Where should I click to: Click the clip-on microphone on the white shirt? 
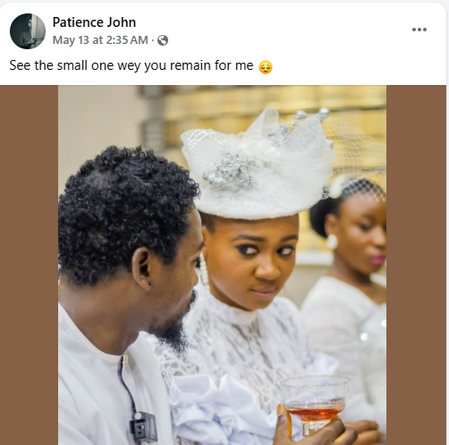143,427
